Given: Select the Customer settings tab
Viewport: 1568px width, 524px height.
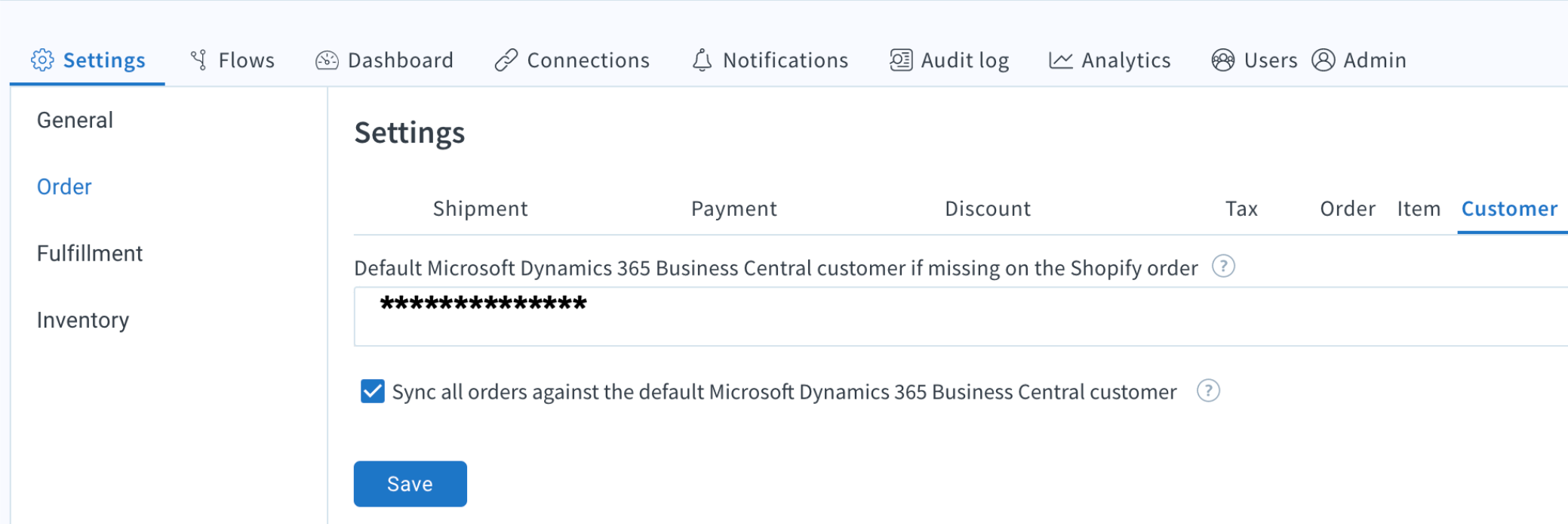Looking at the screenshot, I should click(x=1509, y=208).
